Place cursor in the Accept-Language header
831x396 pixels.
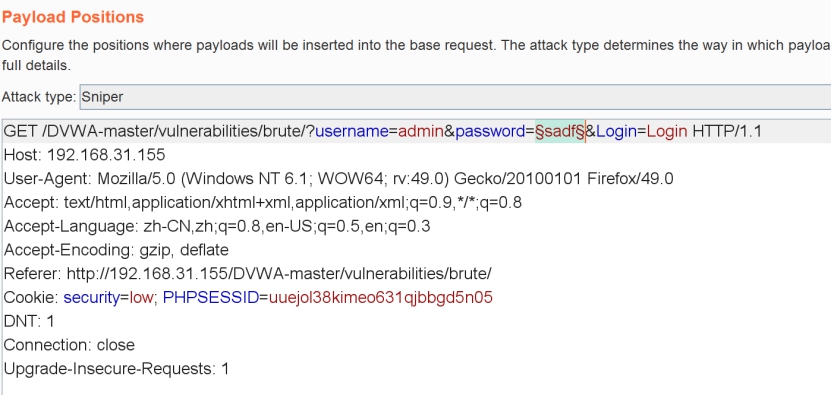(x=217, y=226)
